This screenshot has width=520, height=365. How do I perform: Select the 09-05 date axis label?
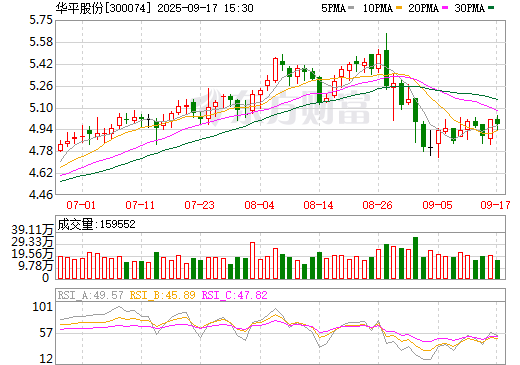point(437,205)
